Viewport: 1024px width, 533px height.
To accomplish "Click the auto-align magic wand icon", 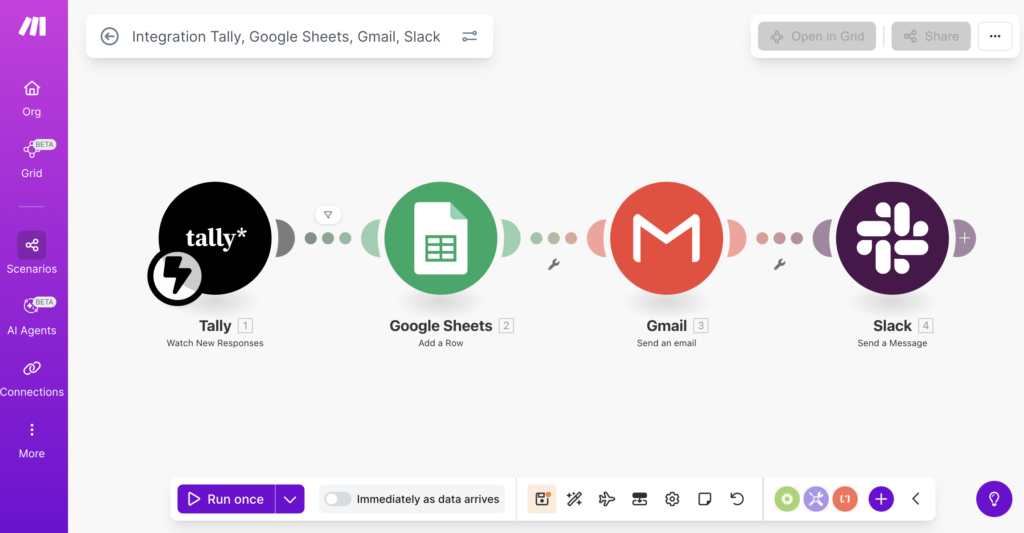I will click(x=574, y=499).
